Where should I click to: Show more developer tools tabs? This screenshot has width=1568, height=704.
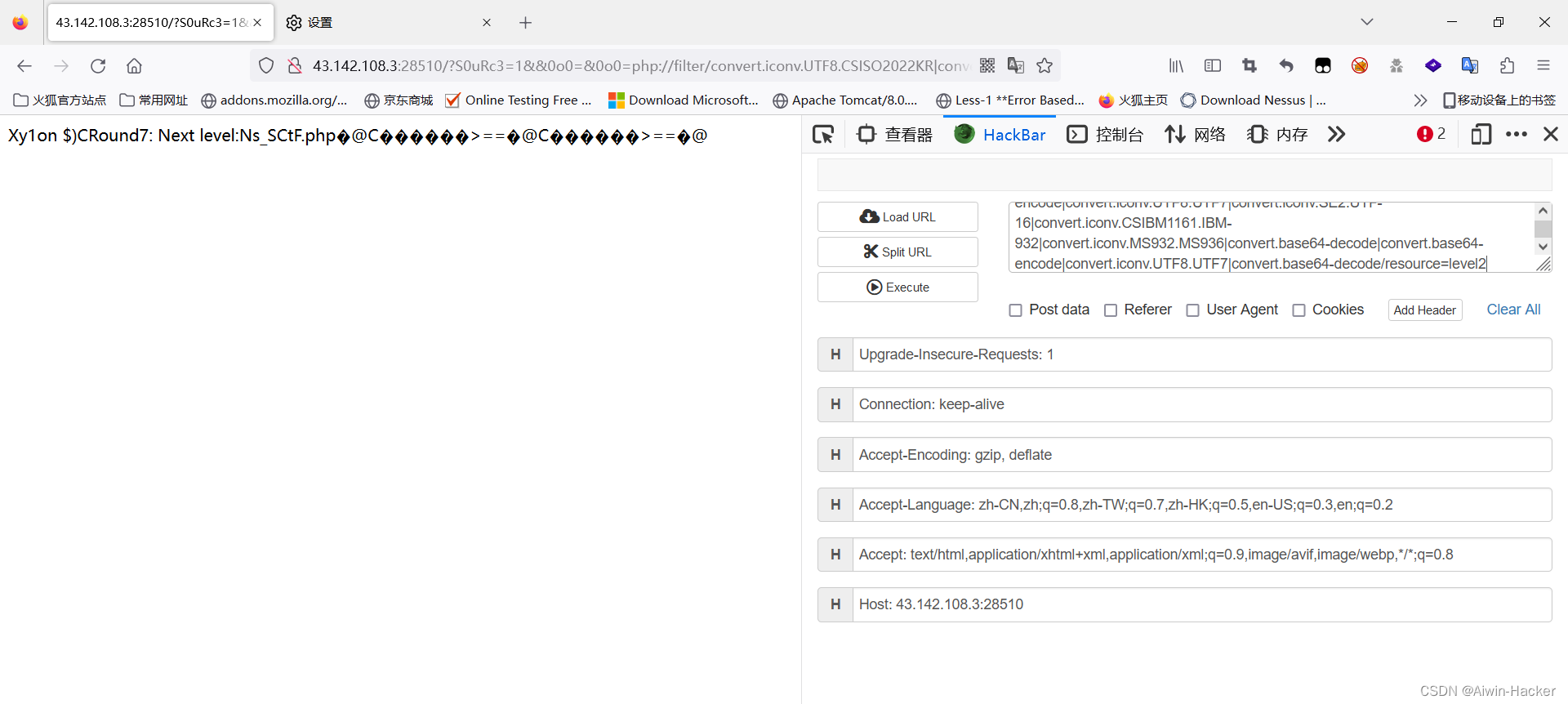click(x=1336, y=135)
